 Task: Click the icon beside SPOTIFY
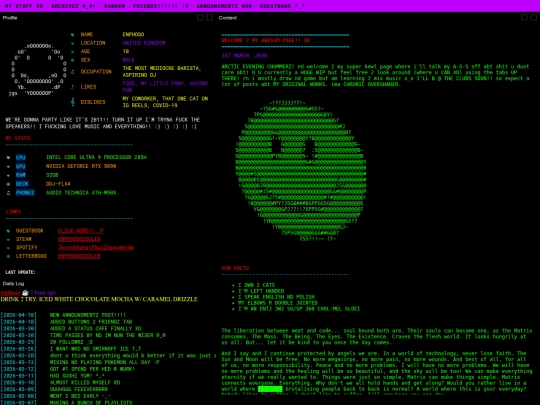tap(8, 248)
